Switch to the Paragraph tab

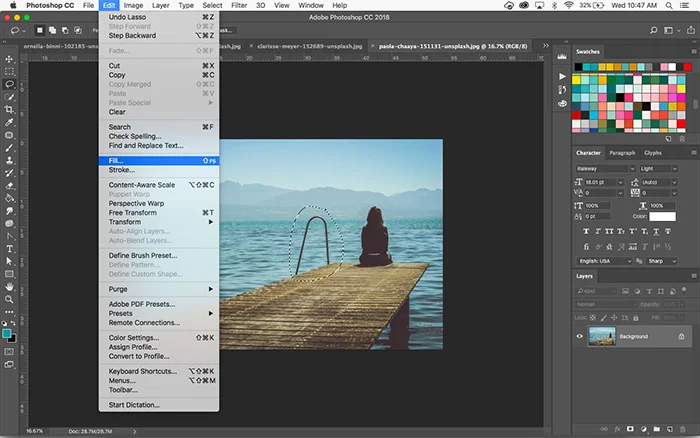click(x=622, y=153)
